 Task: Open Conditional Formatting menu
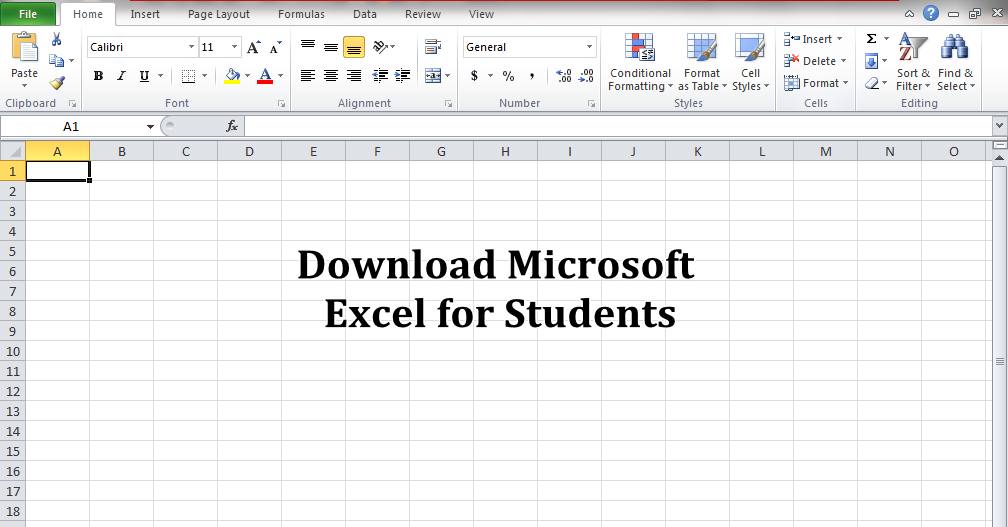tap(640, 63)
